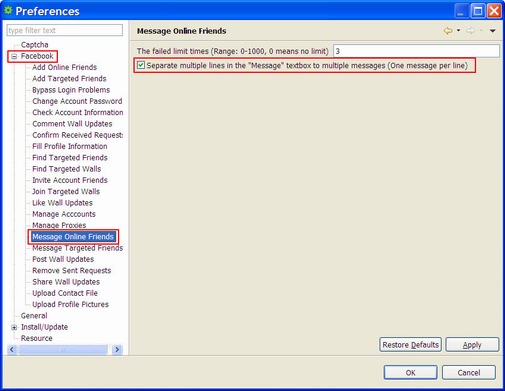The height and width of the screenshot is (391, 505).
Task: Select Message Online Friends item
Action: point(73,237)
